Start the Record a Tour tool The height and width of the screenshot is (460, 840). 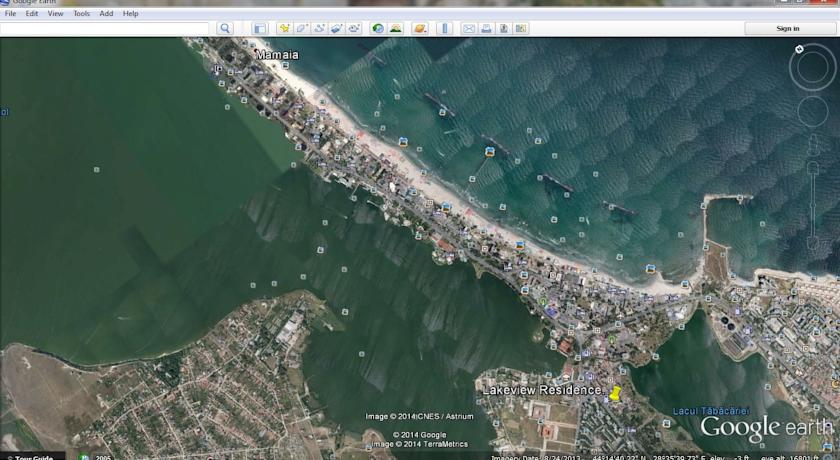(x=354, y=28)
